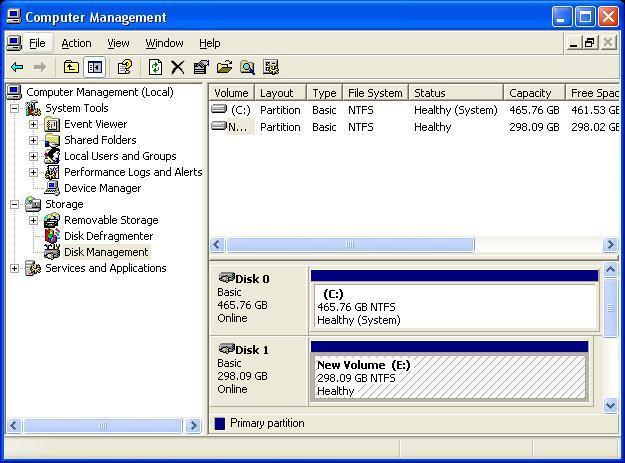
Task: Restore the inner MMC child window
Action: tap(590, 42)
